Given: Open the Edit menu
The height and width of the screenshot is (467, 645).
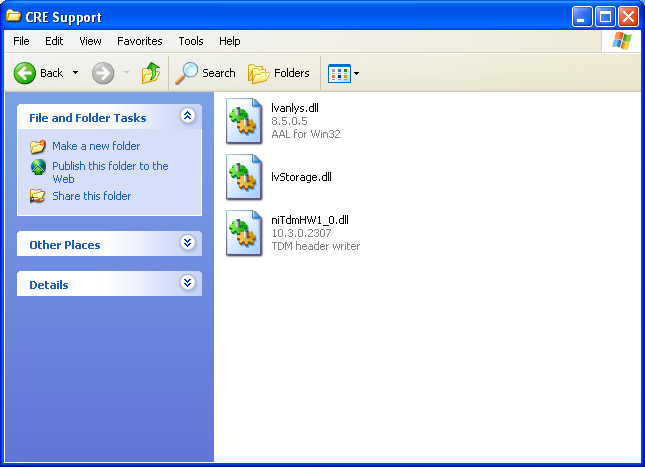Looking at the screenshot, I should pyautogui.click(x=54, y=41).
